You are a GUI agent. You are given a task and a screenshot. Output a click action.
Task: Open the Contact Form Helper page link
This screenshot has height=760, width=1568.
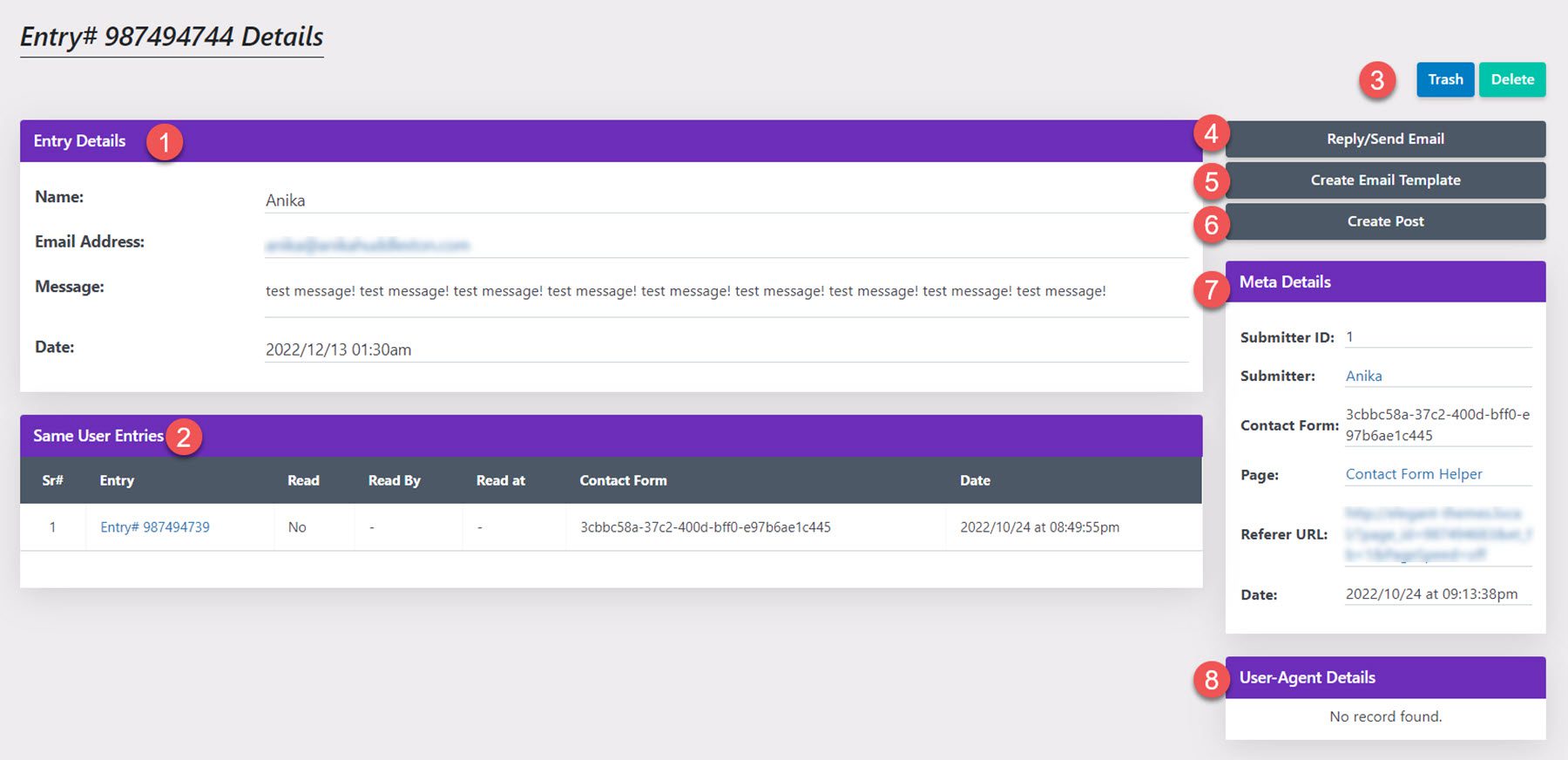pyautogui.click(x=1414, y=474)
